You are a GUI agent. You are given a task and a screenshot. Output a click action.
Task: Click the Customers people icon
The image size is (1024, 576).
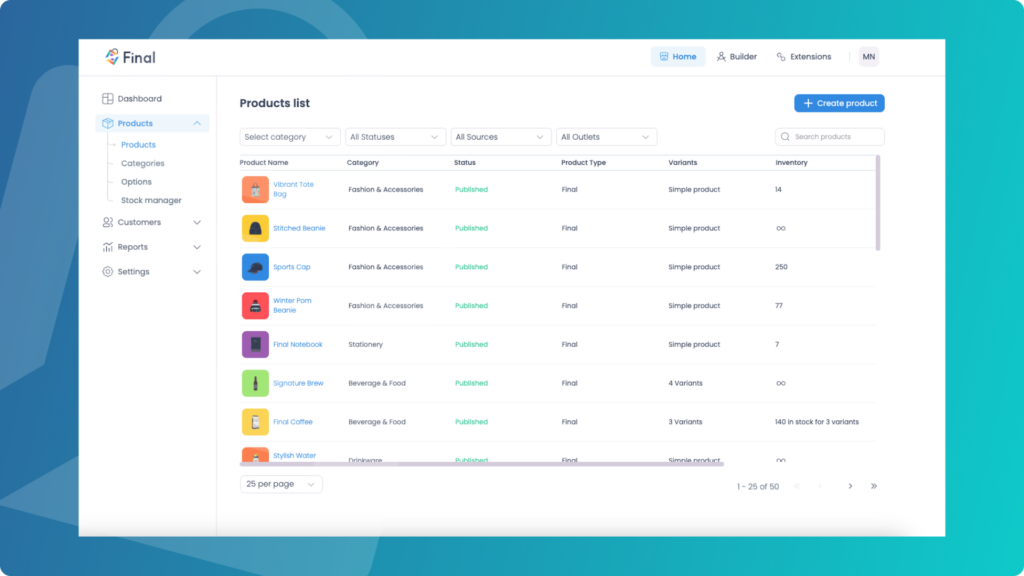pyautogui.click(x=108, y=222)
